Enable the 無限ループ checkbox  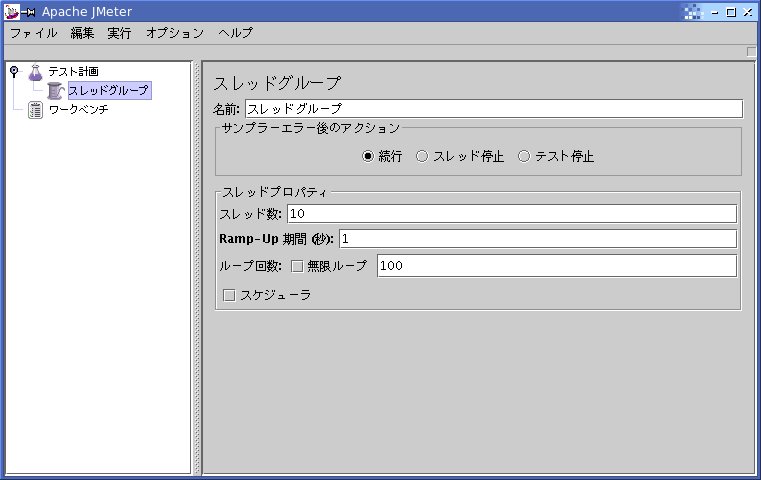[297, 266]
